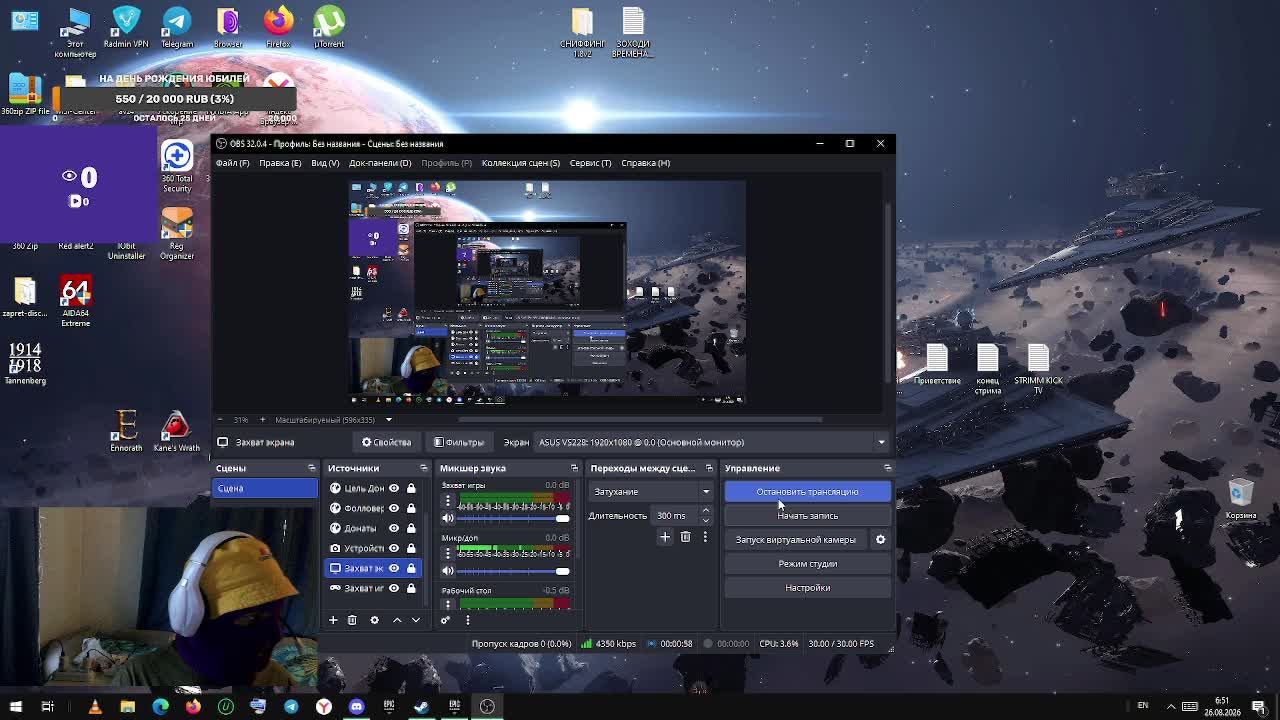Open advanced audio properties in mixer toolbar
This screenshot has width=1280, height=720.
446,620
